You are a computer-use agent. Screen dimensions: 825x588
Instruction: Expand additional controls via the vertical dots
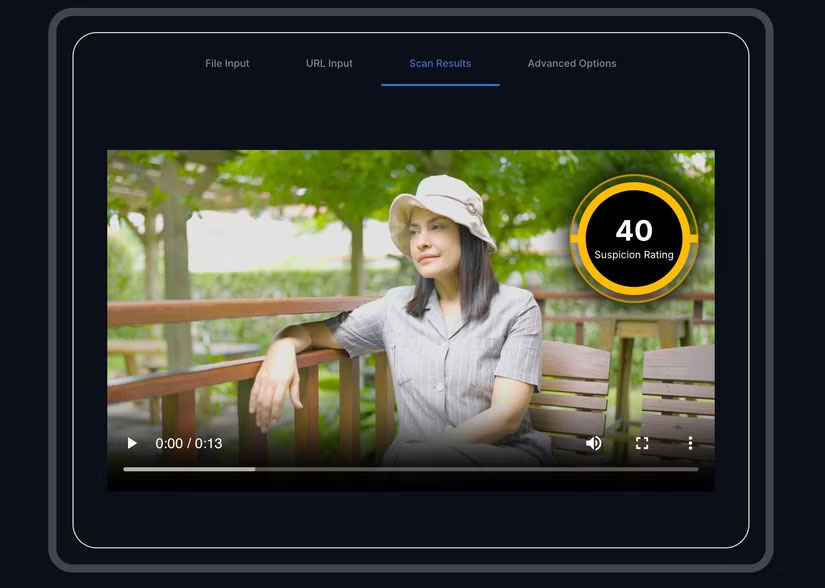click(x=690, y=442)
